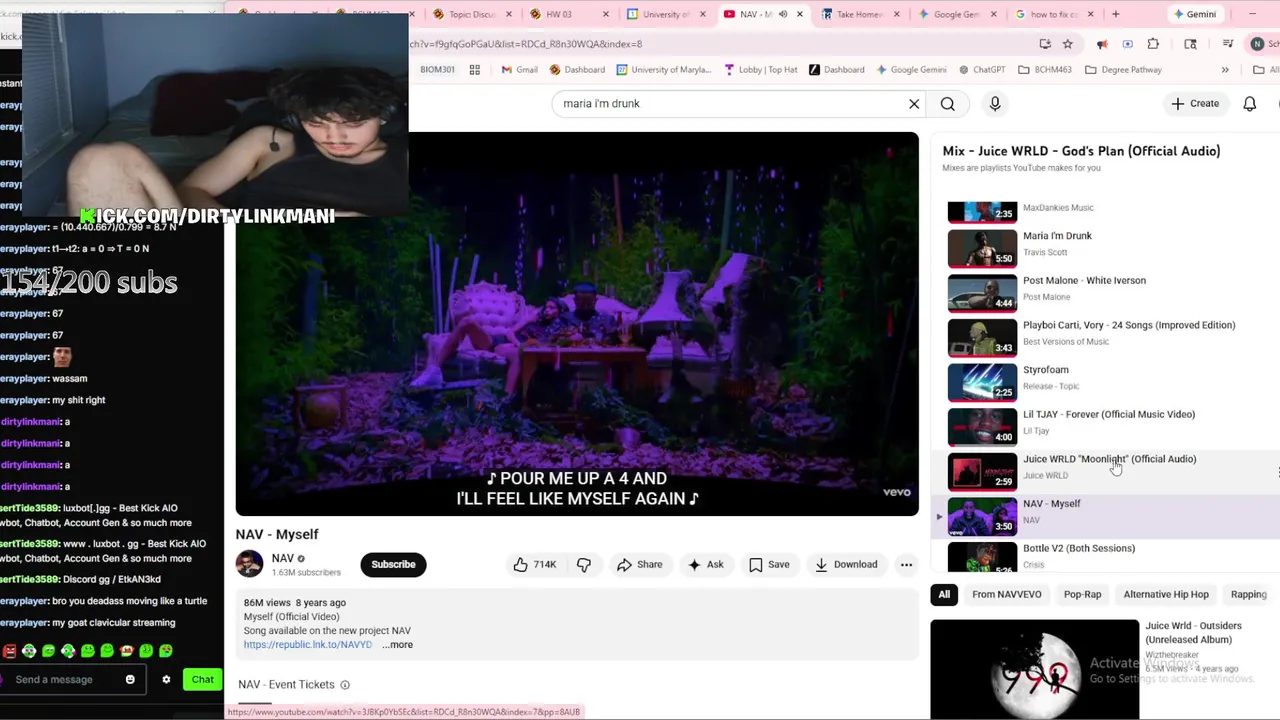Select the Alternative Hip Hop chip
1280x720 pixels.
coord(1166,594)
